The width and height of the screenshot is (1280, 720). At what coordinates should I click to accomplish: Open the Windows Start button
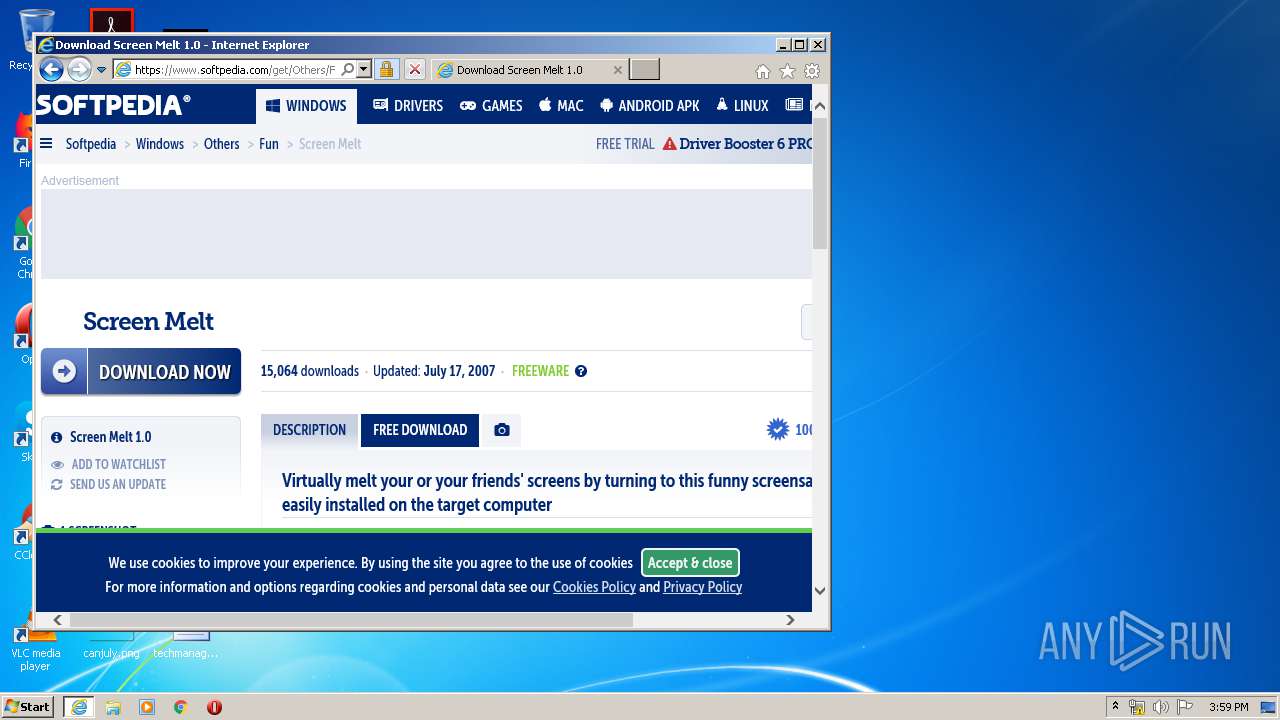pos(28,706)
